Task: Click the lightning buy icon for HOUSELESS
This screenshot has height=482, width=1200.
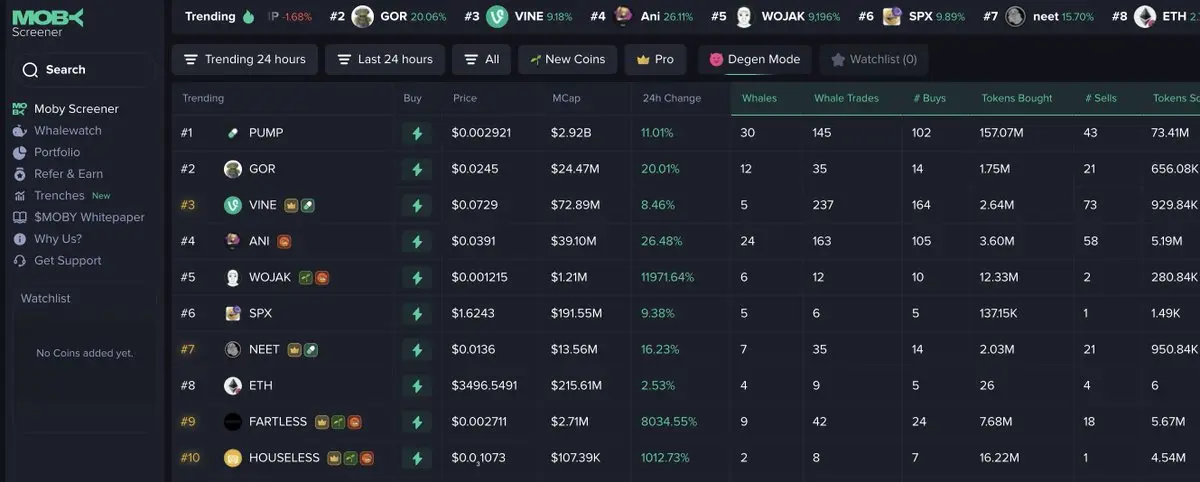Action: click(417, 458)
